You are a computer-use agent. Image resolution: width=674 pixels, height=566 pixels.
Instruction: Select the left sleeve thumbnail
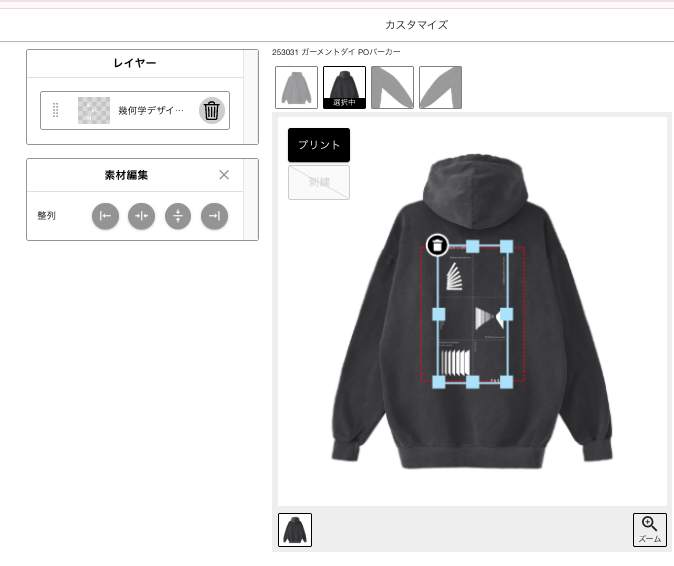[392, 87]
